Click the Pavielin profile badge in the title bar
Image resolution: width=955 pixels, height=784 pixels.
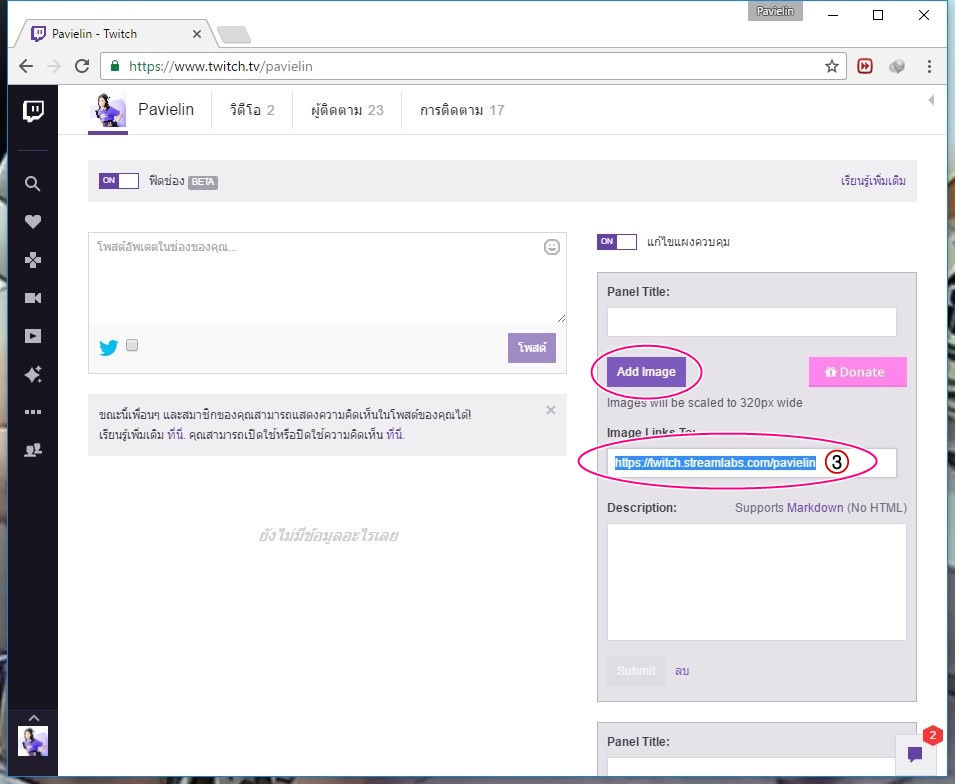775,11
